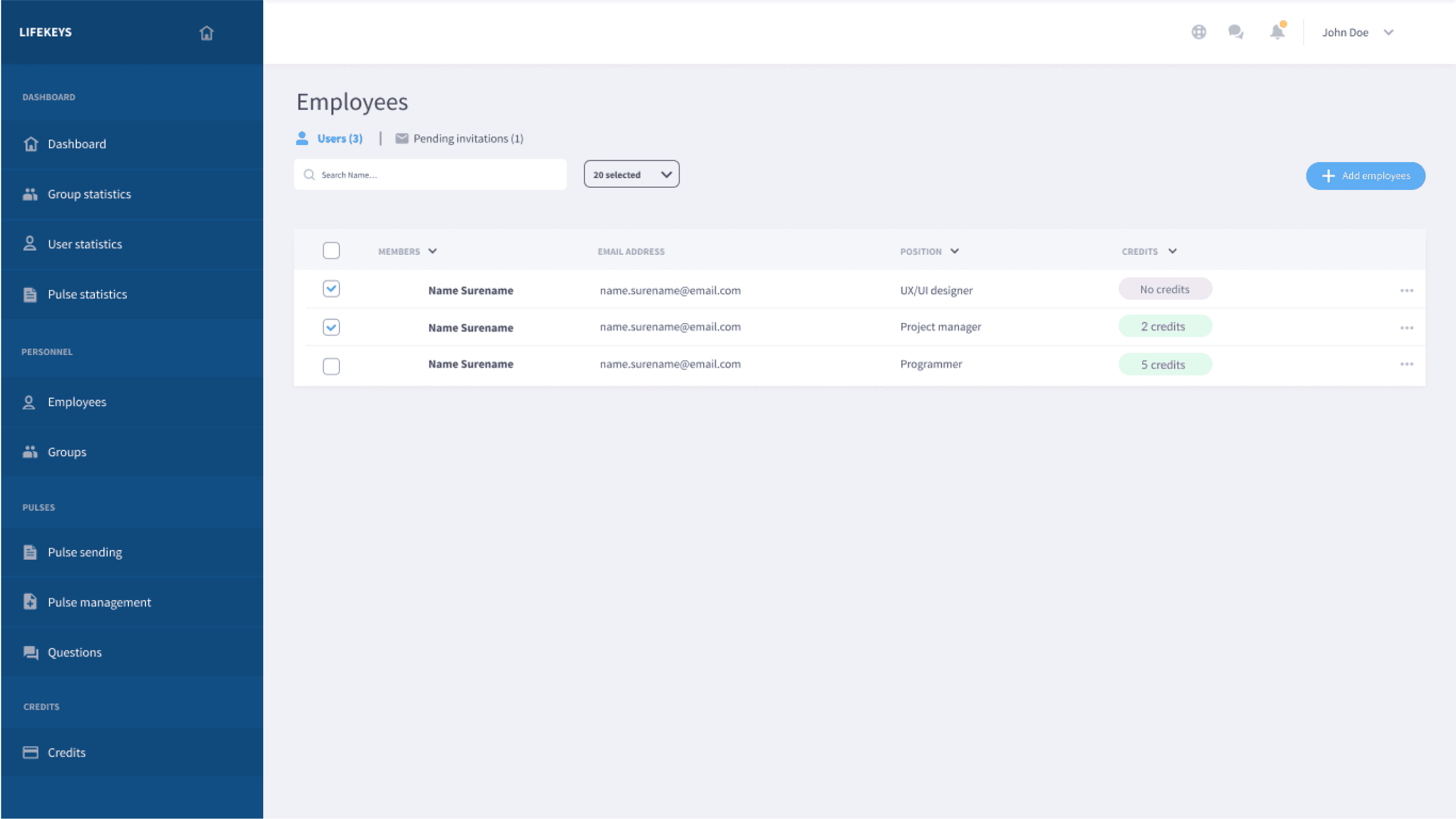Image resolution: width=1456 pixels, height=819 pixels.
Task: Click the notification bell icon
Action: 1277,32
